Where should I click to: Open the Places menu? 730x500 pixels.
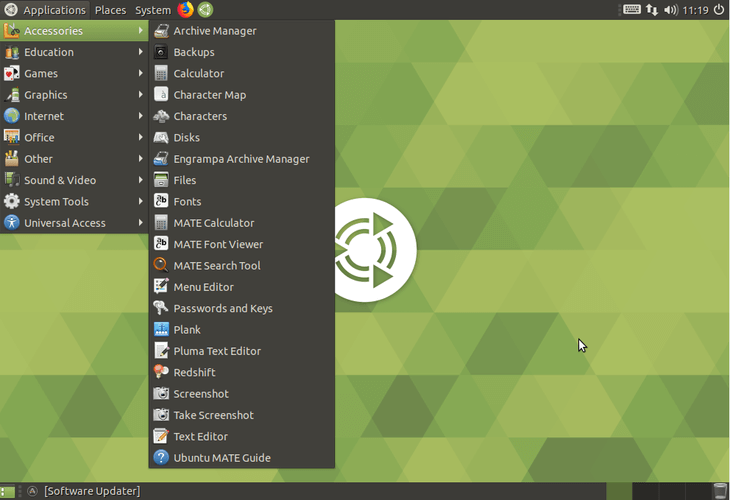coord(110,10)
